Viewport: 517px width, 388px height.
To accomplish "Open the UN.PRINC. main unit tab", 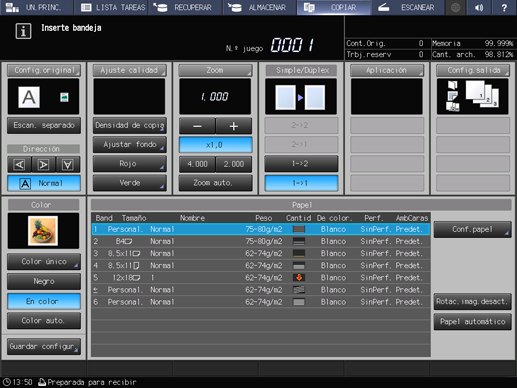I will 37,7.
